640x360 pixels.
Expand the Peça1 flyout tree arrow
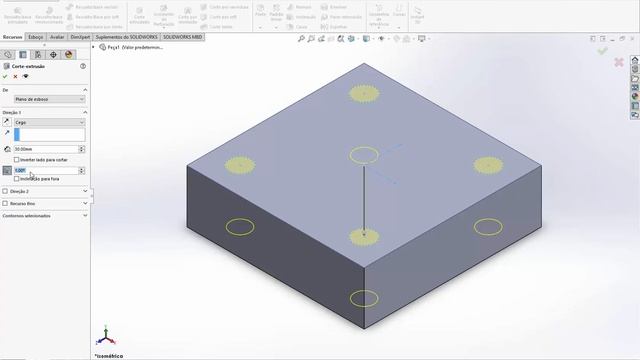pyautogui.click(x=93, y=47)
